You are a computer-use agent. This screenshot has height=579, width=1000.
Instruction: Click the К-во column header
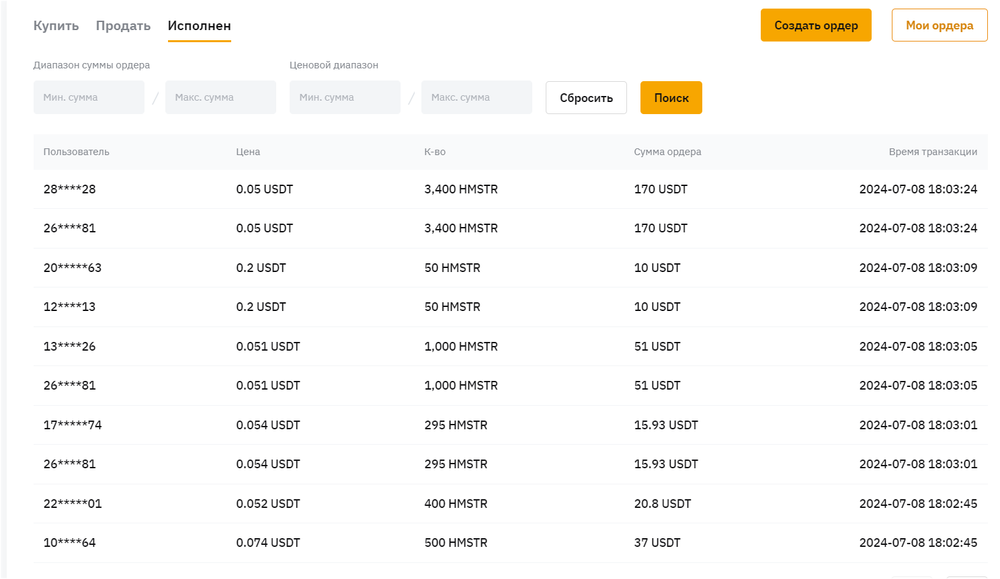click(x=435, y=152)
